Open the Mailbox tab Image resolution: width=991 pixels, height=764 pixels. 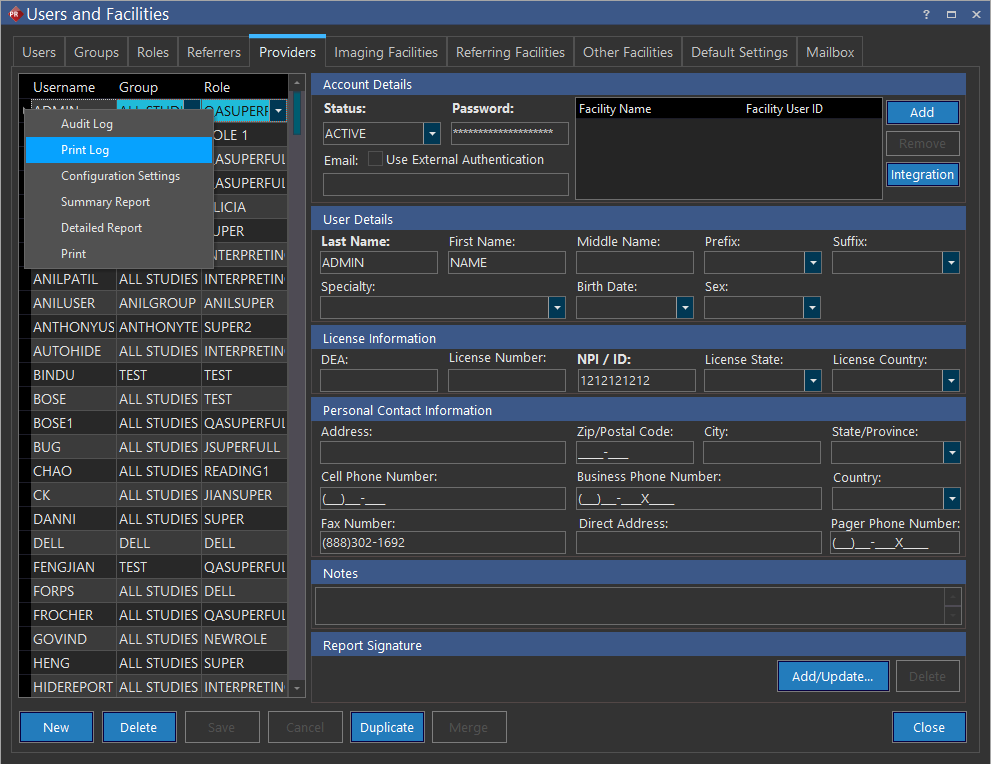click(x=830, y=52)
